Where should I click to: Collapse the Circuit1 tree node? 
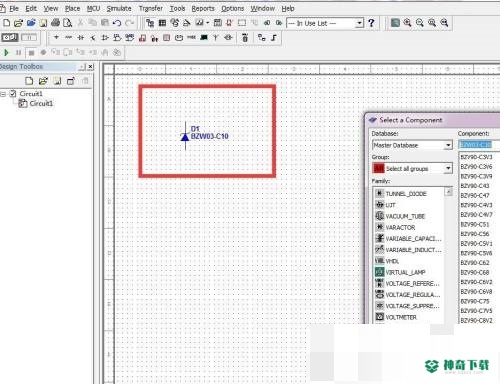pyautogui.click(x=3, y=94)
